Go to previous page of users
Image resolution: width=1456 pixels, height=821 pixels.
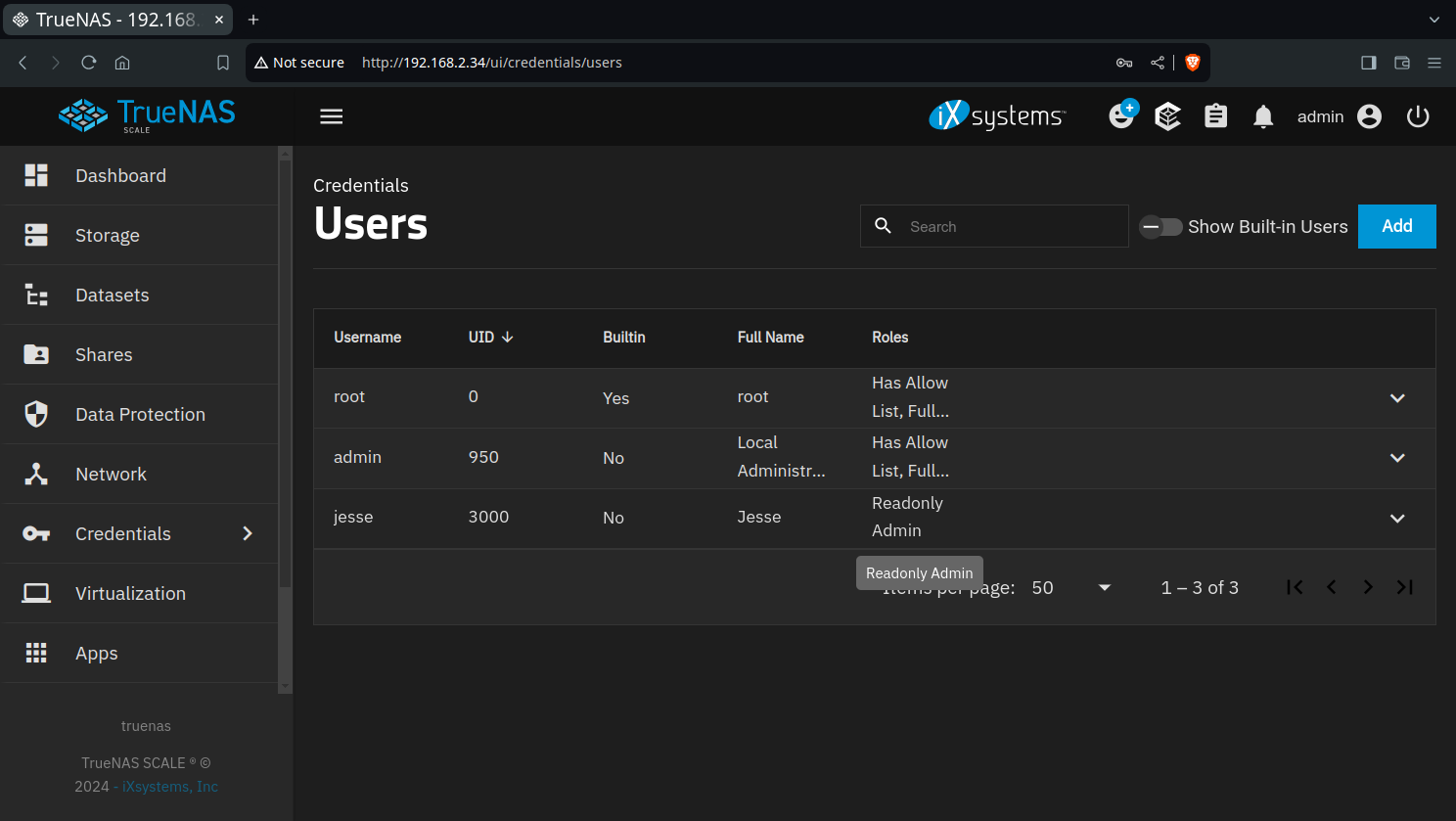[x=1332, y=587]
